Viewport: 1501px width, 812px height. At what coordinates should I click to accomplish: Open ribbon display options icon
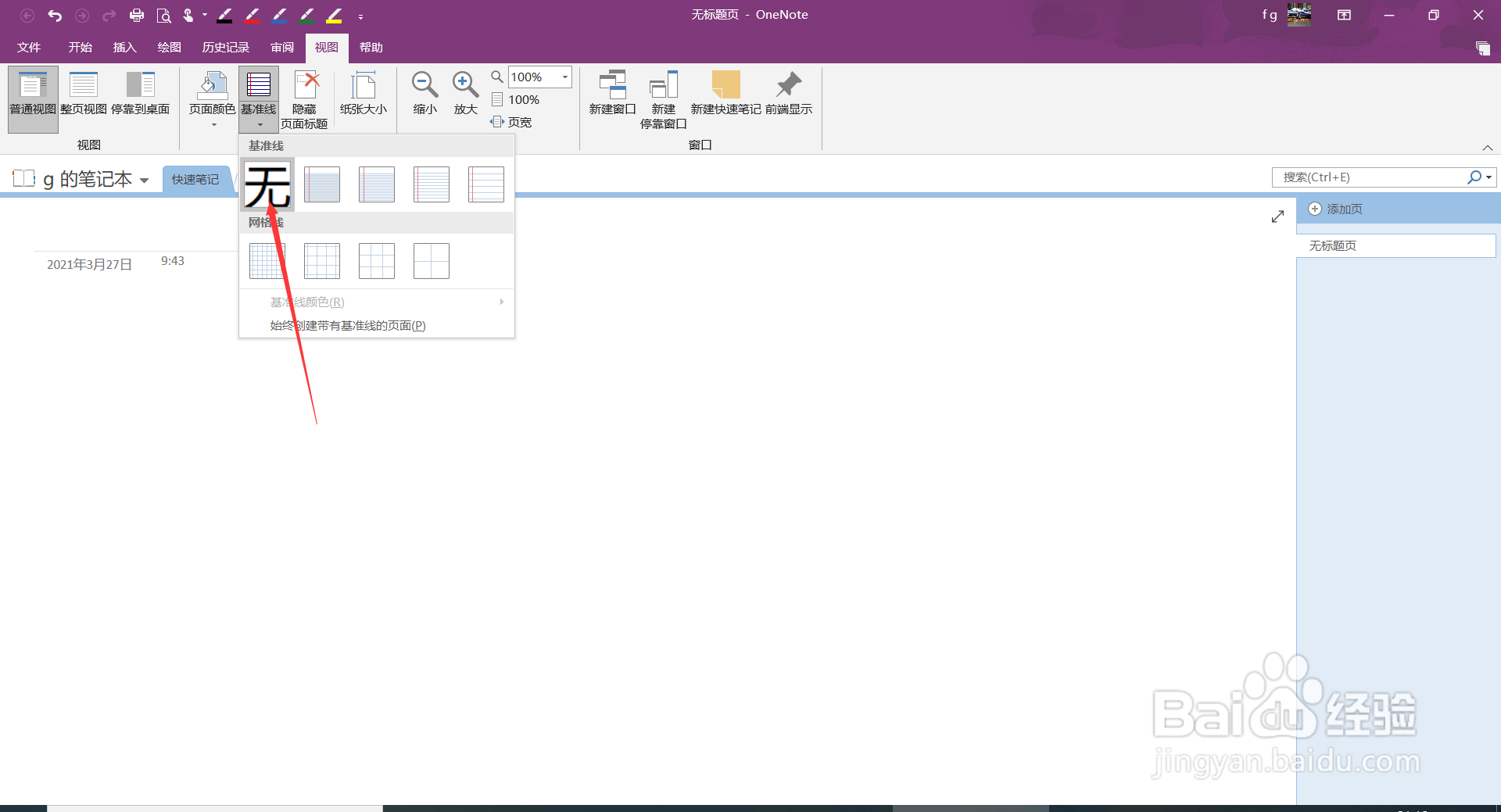[1344, 15]
